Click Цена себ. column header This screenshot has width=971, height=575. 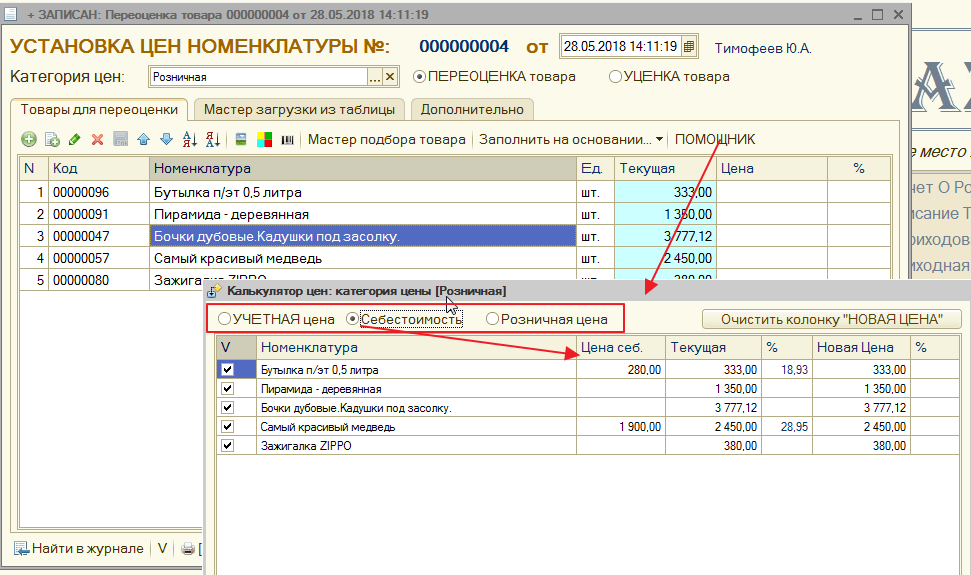point(620,347)
